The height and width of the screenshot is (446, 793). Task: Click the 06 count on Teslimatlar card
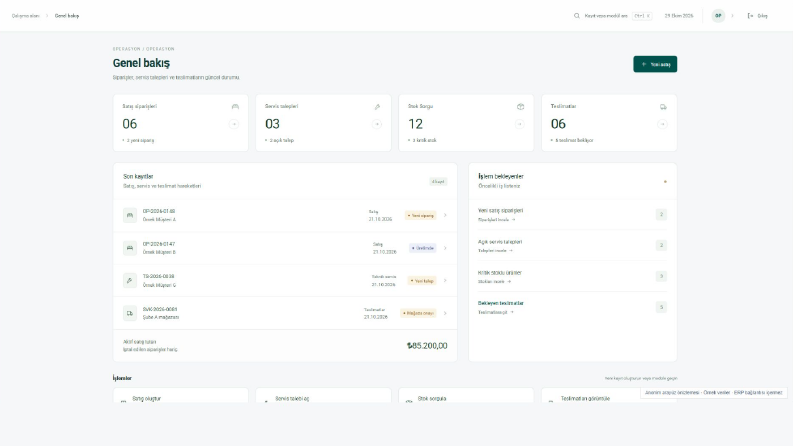pos(558,124)
